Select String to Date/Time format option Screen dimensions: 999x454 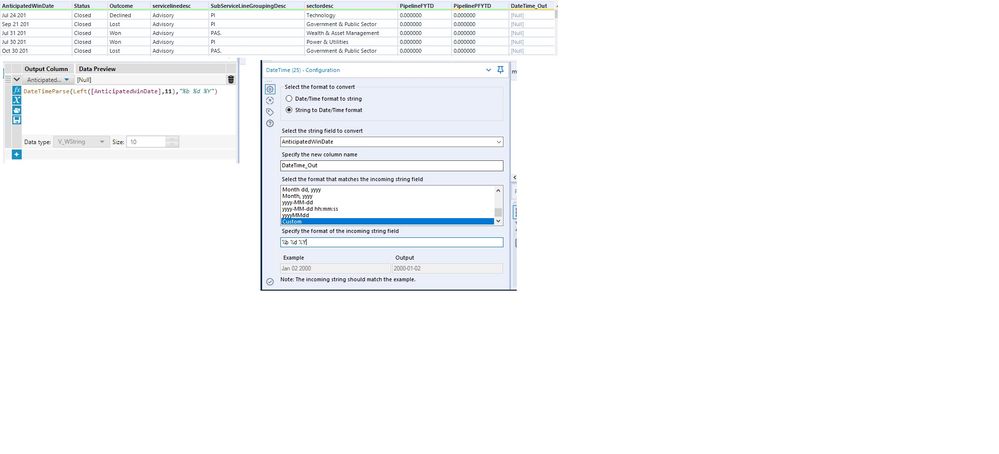pyautogui.click(x=324, y=110)
